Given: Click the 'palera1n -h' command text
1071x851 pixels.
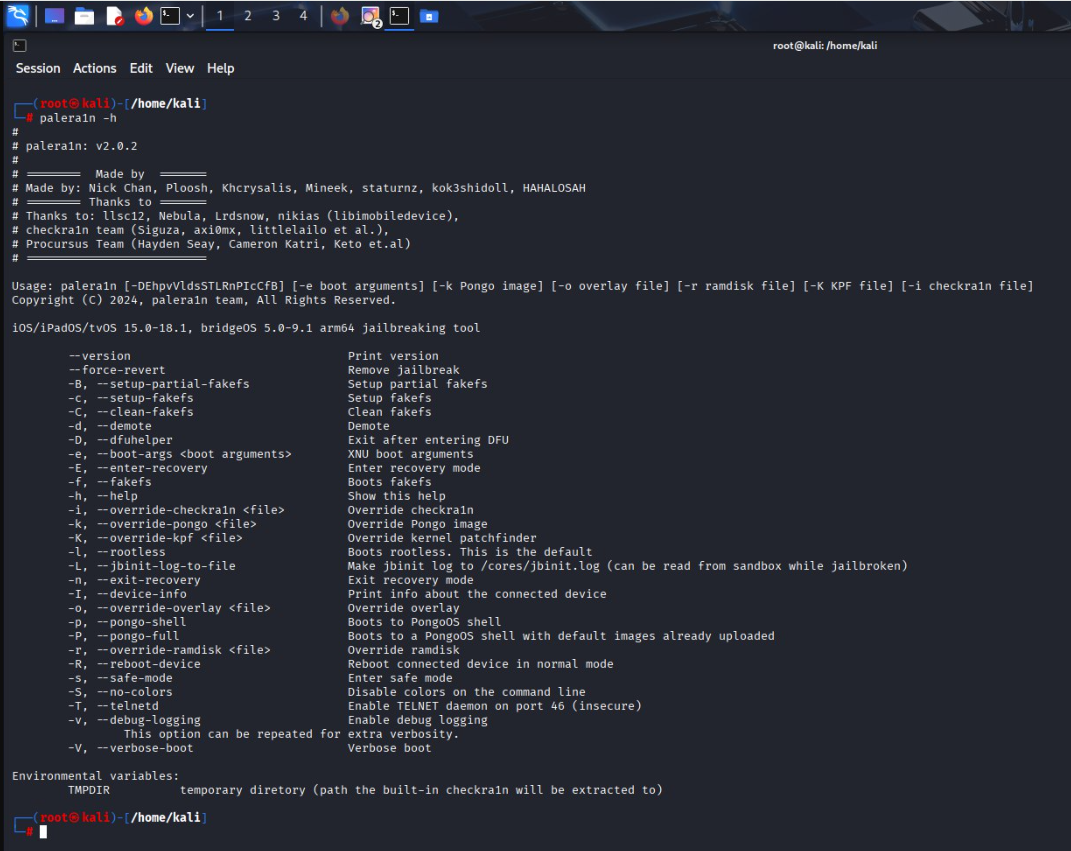Looking at the screenshot, I should coord(78,118).
